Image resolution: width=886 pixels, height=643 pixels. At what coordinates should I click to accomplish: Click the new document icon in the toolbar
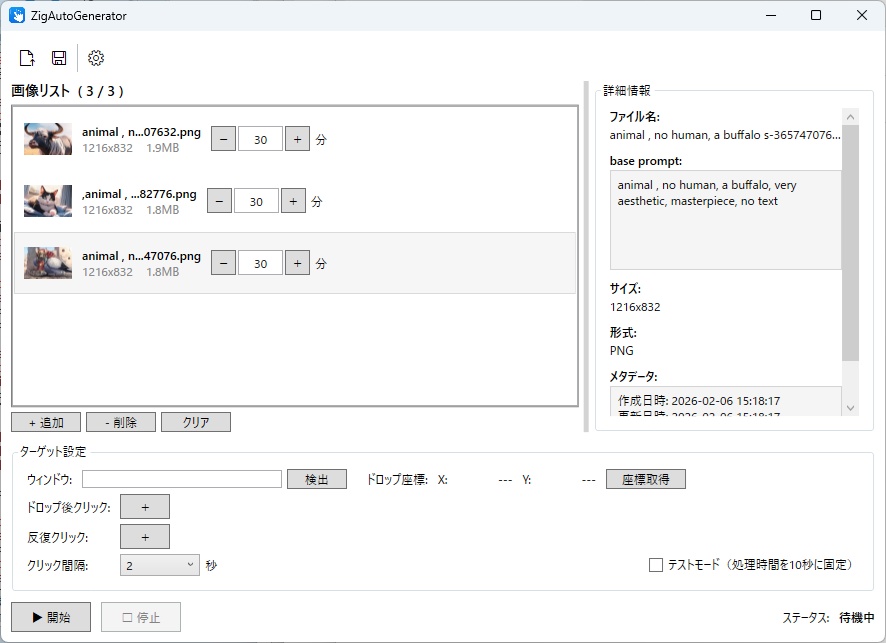26,57
